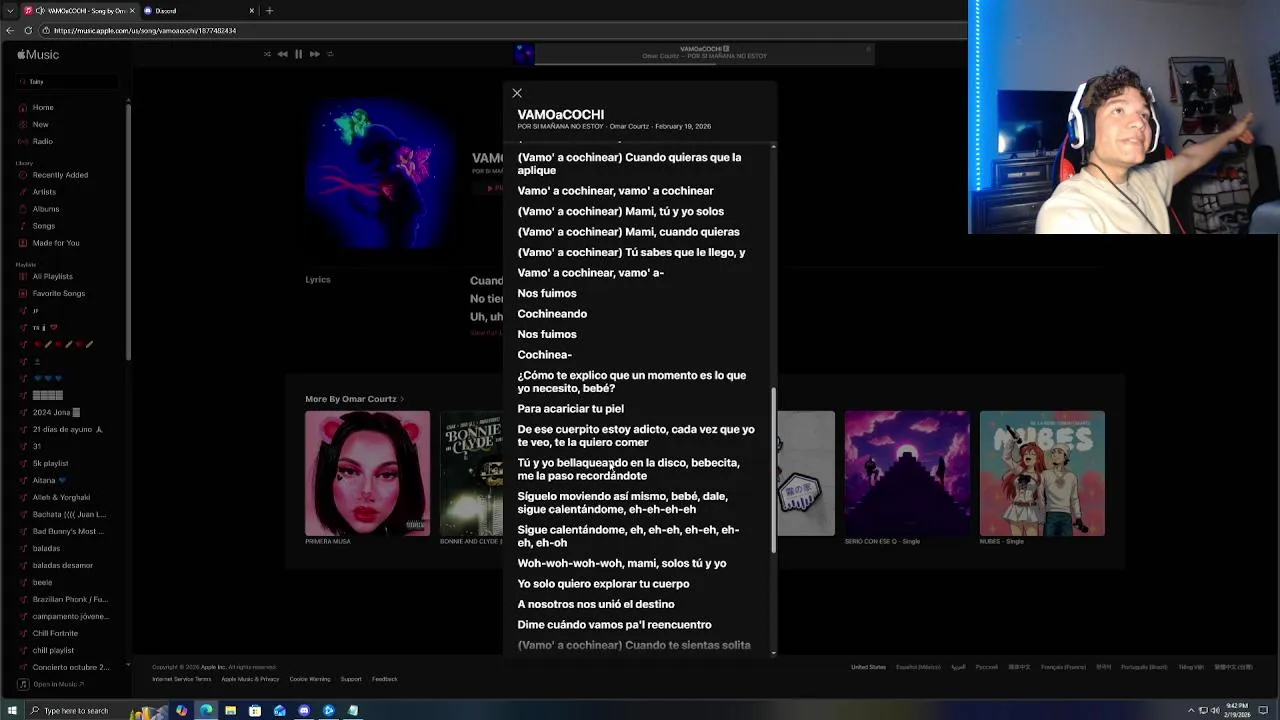This screenshot has width=1280, height=720.
Task: Jump to lyric line Nos fuimos first occurrence
Action: coord(547,293)
